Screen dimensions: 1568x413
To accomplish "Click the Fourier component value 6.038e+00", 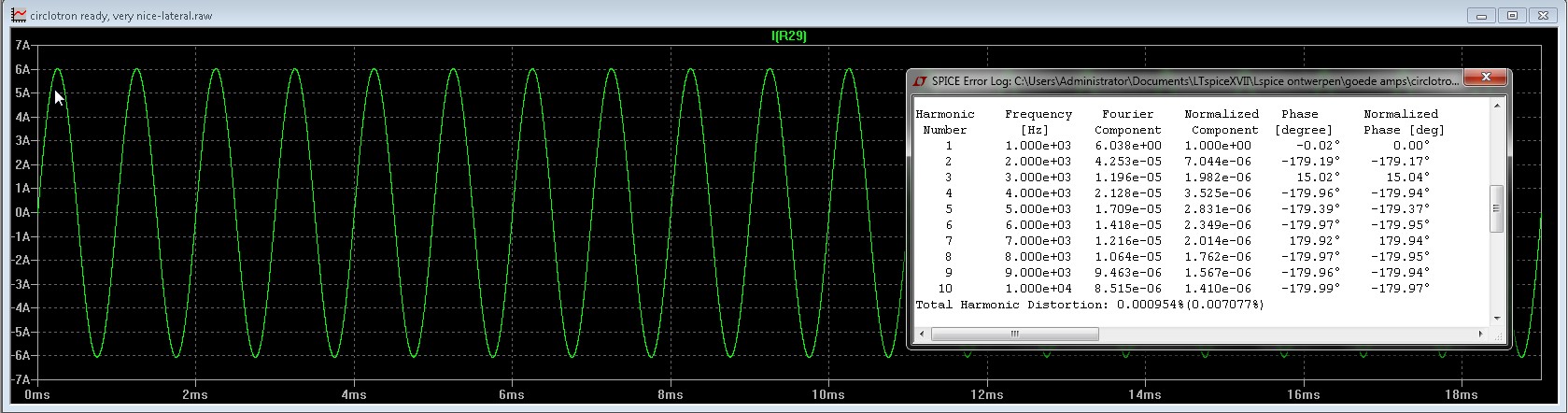I will tap(1128, 146).
